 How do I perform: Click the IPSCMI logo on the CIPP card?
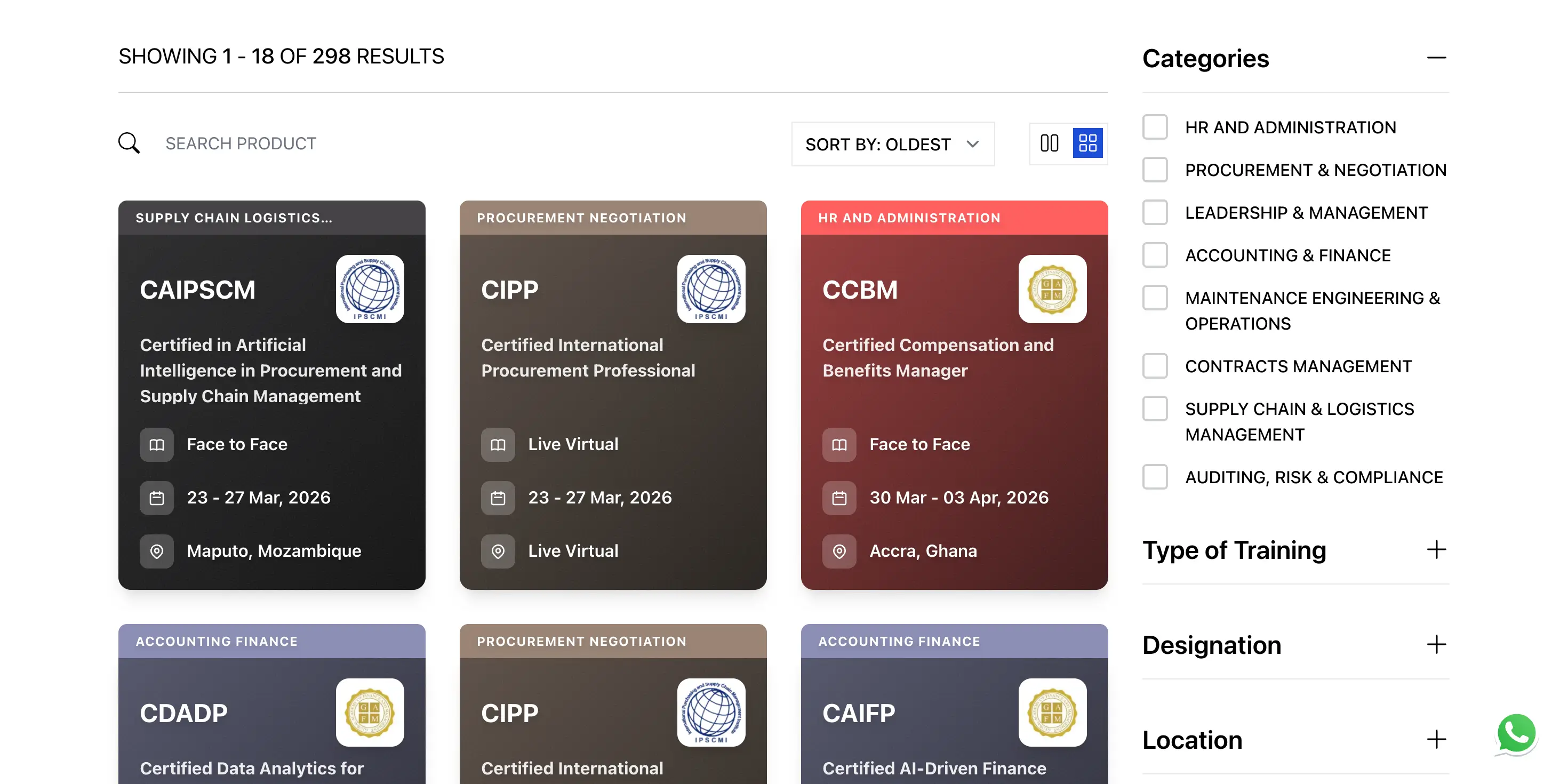[712, 290]
